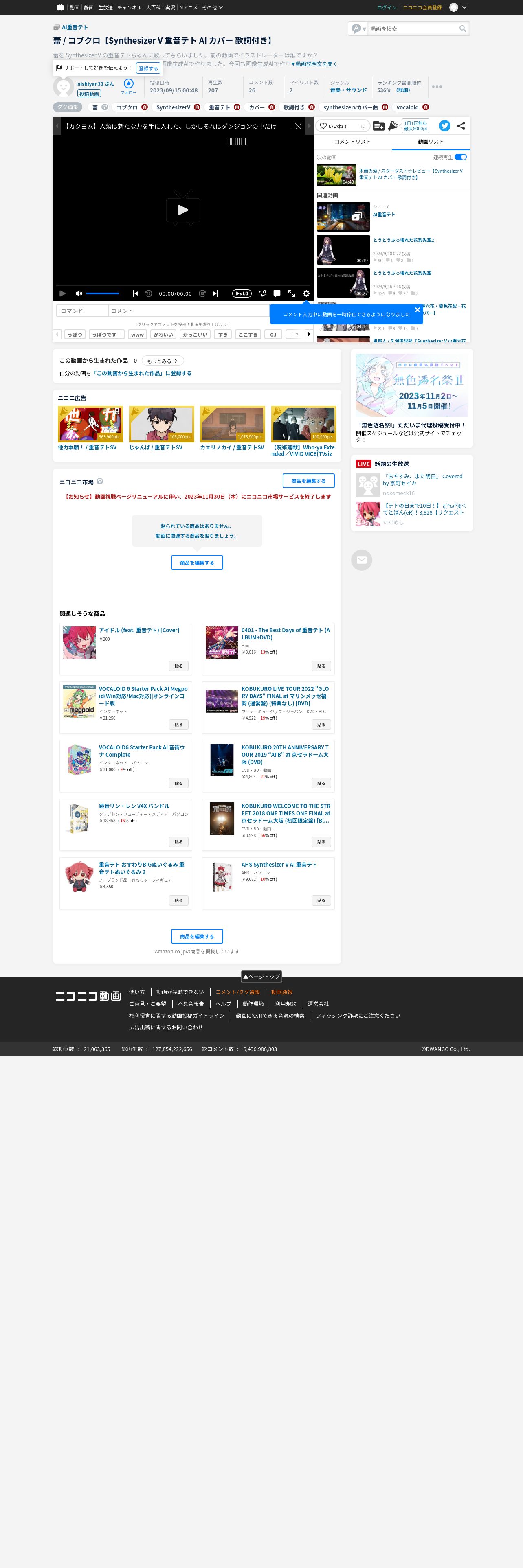Toggle comment display speech bubble

coord(277,293)
